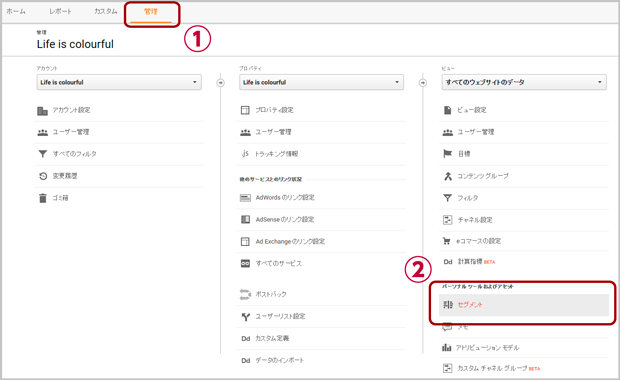Open データのインポート link
Viewport: 620px width, 380px height.
[x=280, y=360]
